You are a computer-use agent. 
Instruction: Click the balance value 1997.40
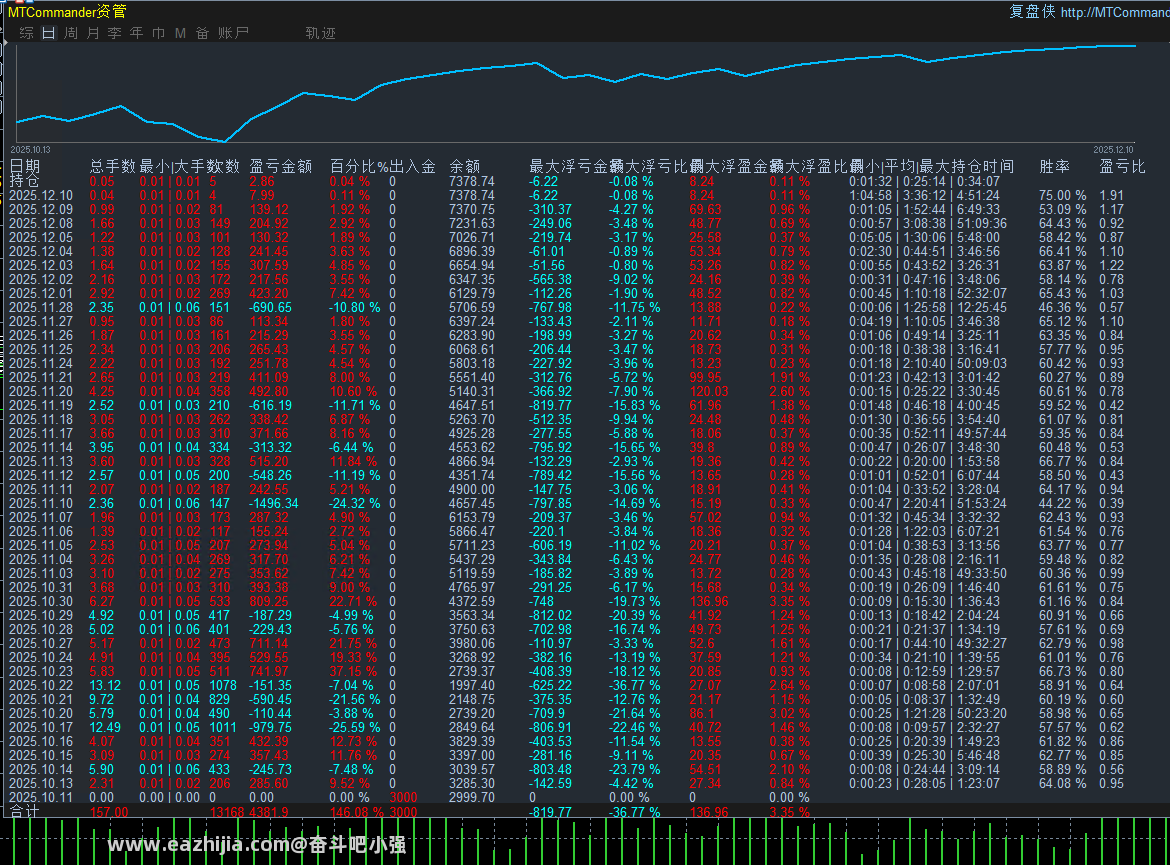tap(472, 686)
